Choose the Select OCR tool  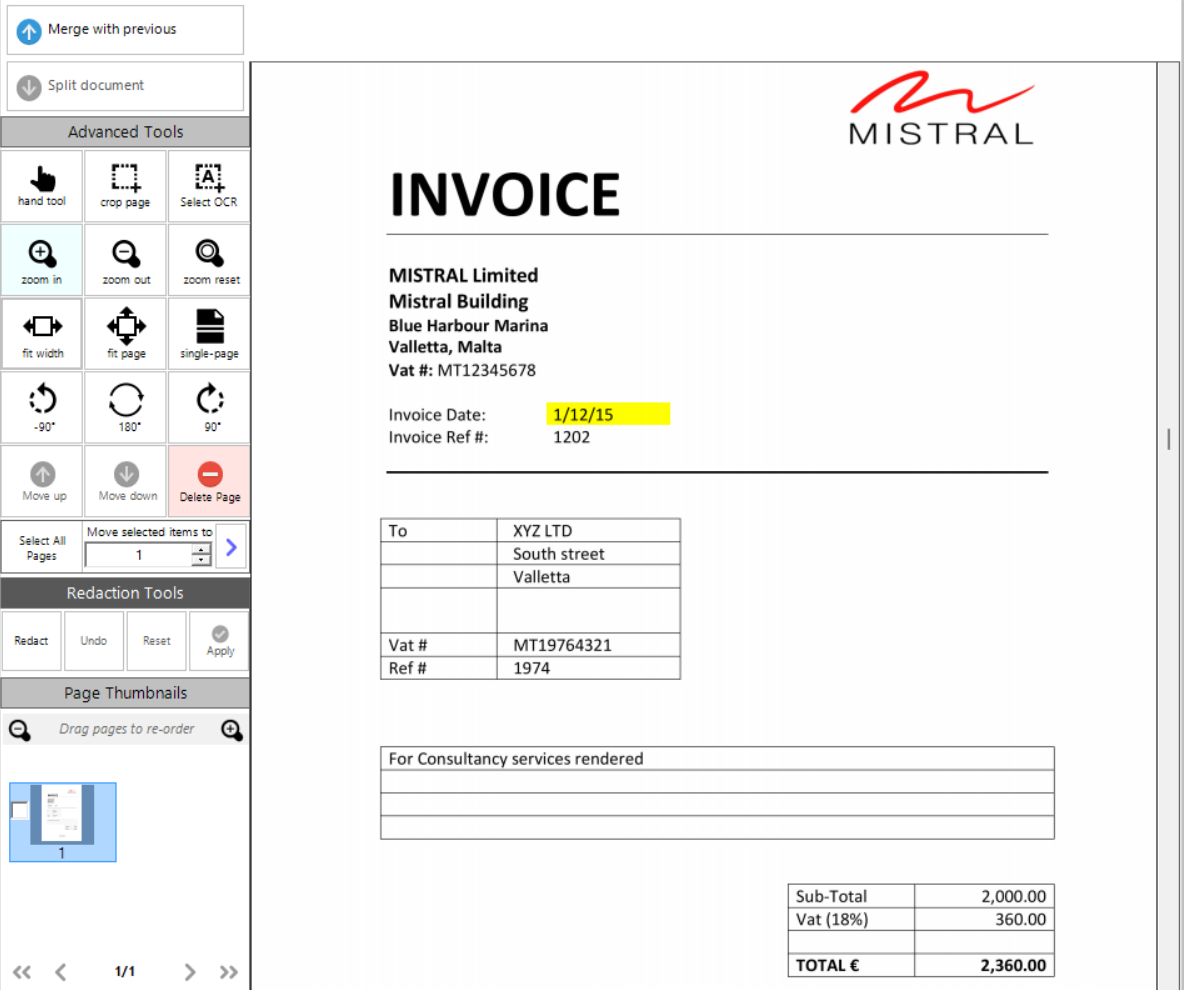click(209, 186)
